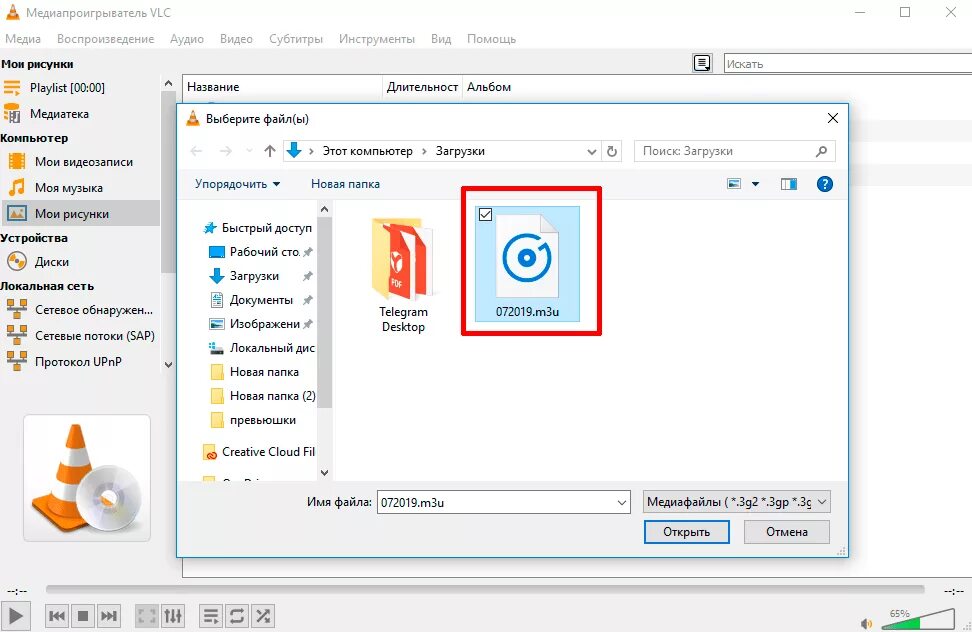The height and width of the screenshot is (632, 972).
Task: Select Мои рисунки sidebar entry
Action: 80,213
